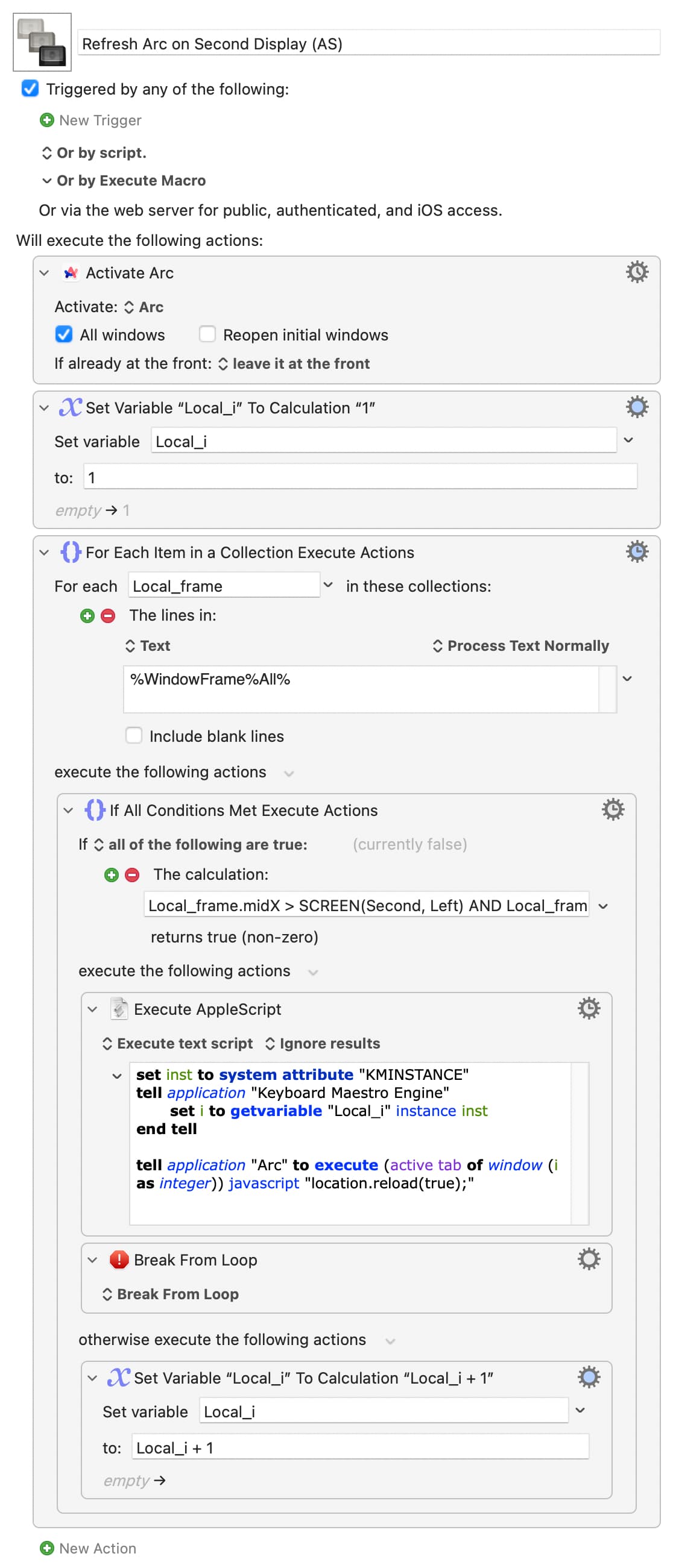The image size is (673, 1568).
Task: Open gear menu for Execute AppleScript action
Action: pos(589,1008)
